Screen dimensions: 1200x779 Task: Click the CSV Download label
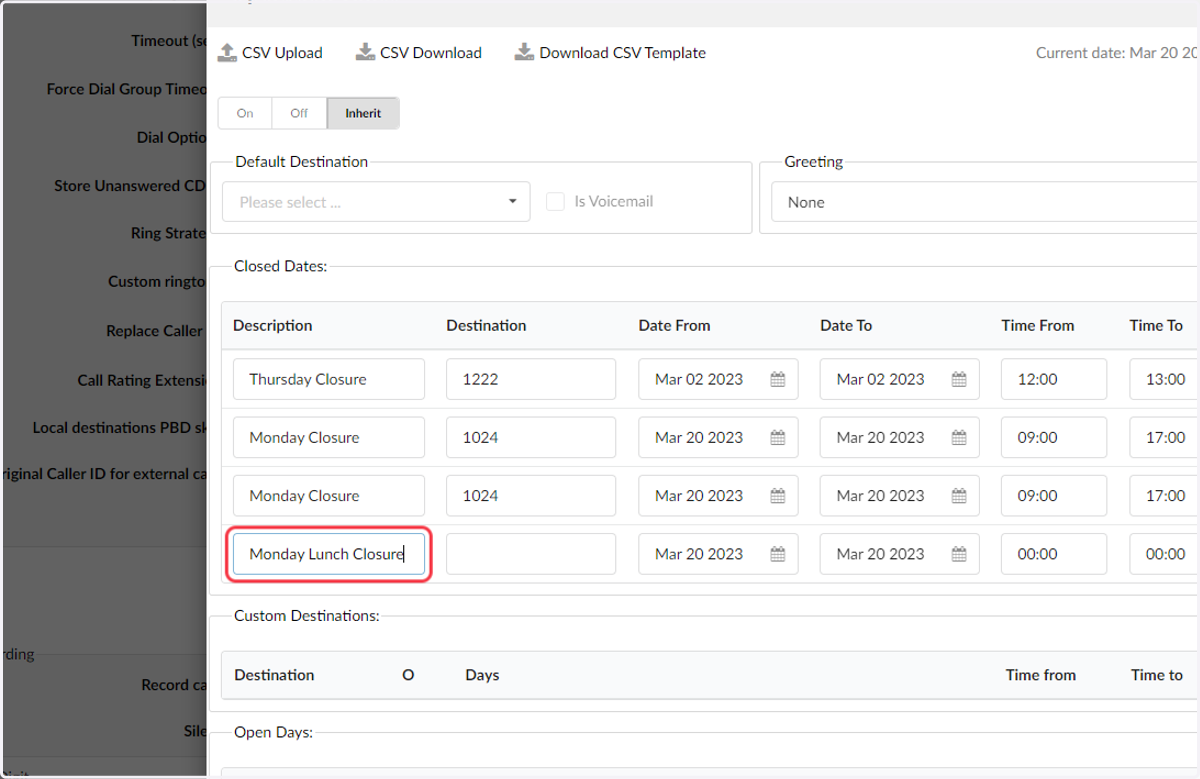(431, 53)
